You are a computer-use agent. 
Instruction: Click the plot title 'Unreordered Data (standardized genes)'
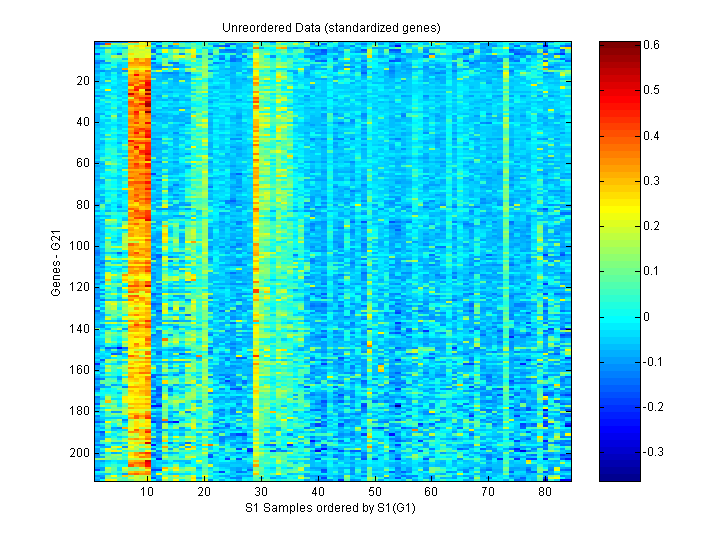tap(331, 27)
